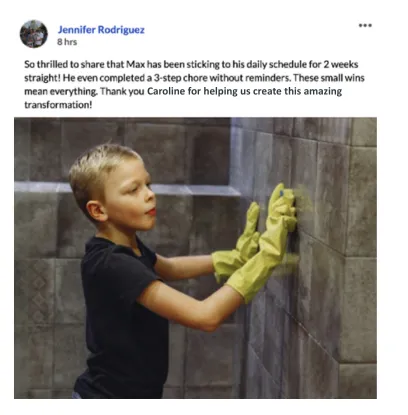
Task: Click Jennifer Rodriguez's round profile picture
Action: (34, 34)
